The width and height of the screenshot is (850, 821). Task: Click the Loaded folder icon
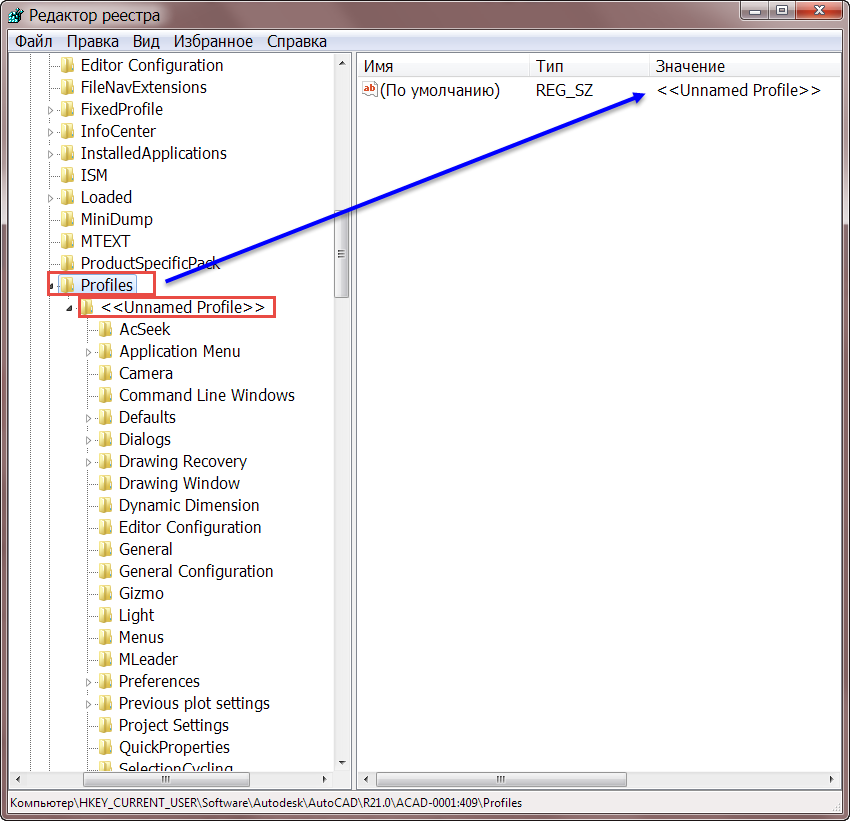[x=68, y=197]
